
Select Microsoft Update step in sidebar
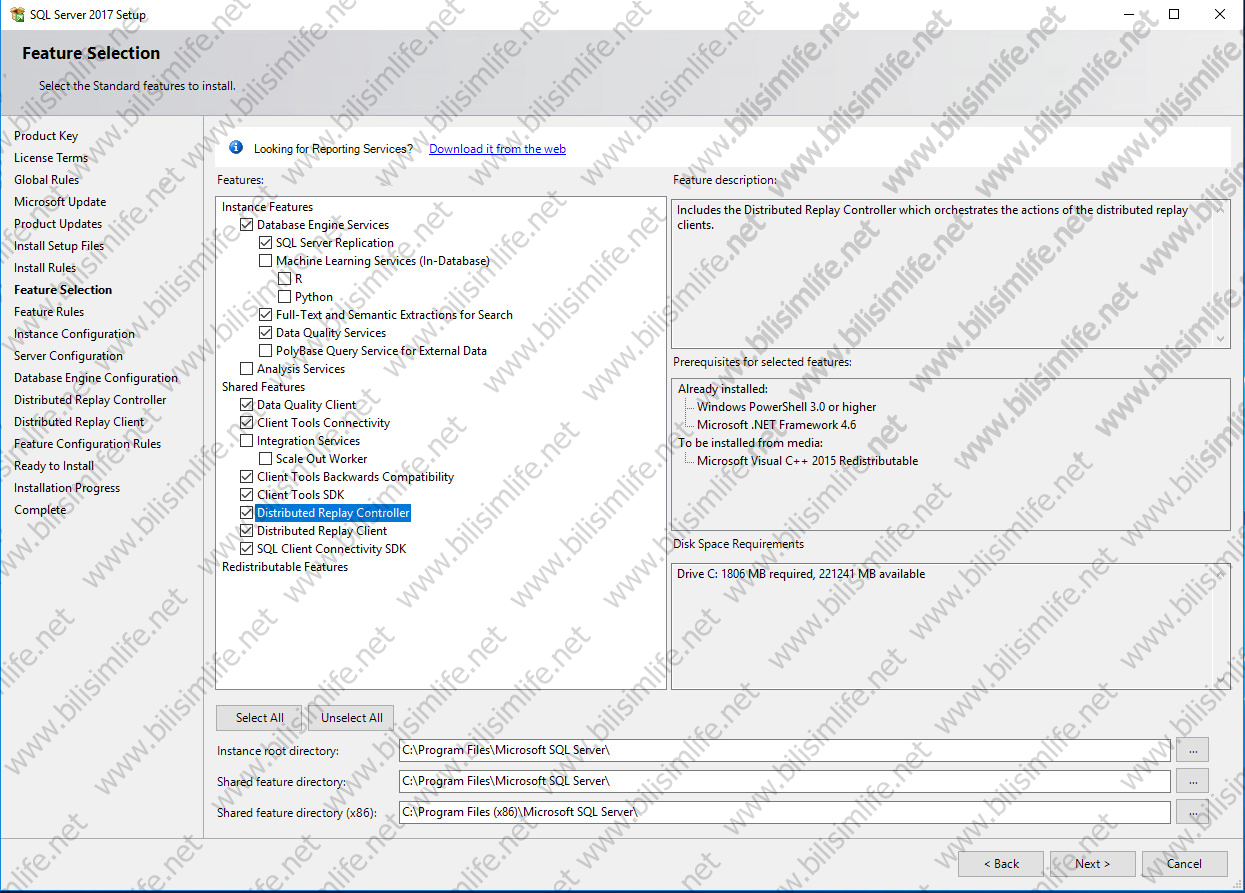60,202
